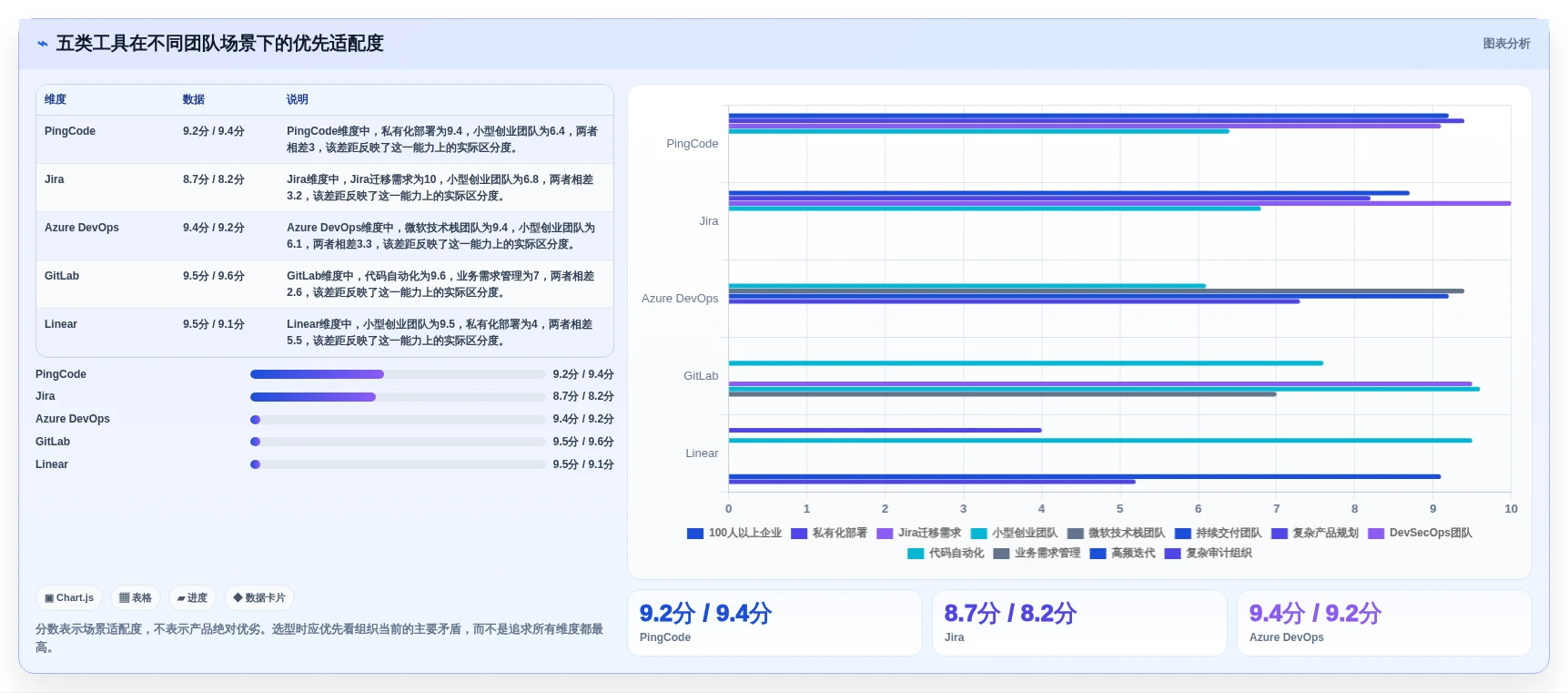The height and width of the screenshot is (693, 1568).
Task: Toggle the 持续交付团队 legend item
Action: pos(1218,534)
